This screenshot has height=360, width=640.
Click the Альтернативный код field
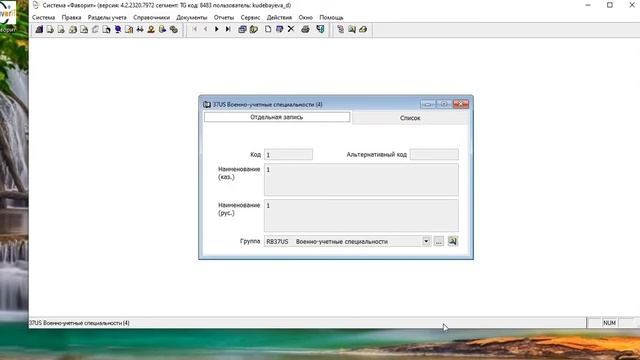[x=434, y=155]
